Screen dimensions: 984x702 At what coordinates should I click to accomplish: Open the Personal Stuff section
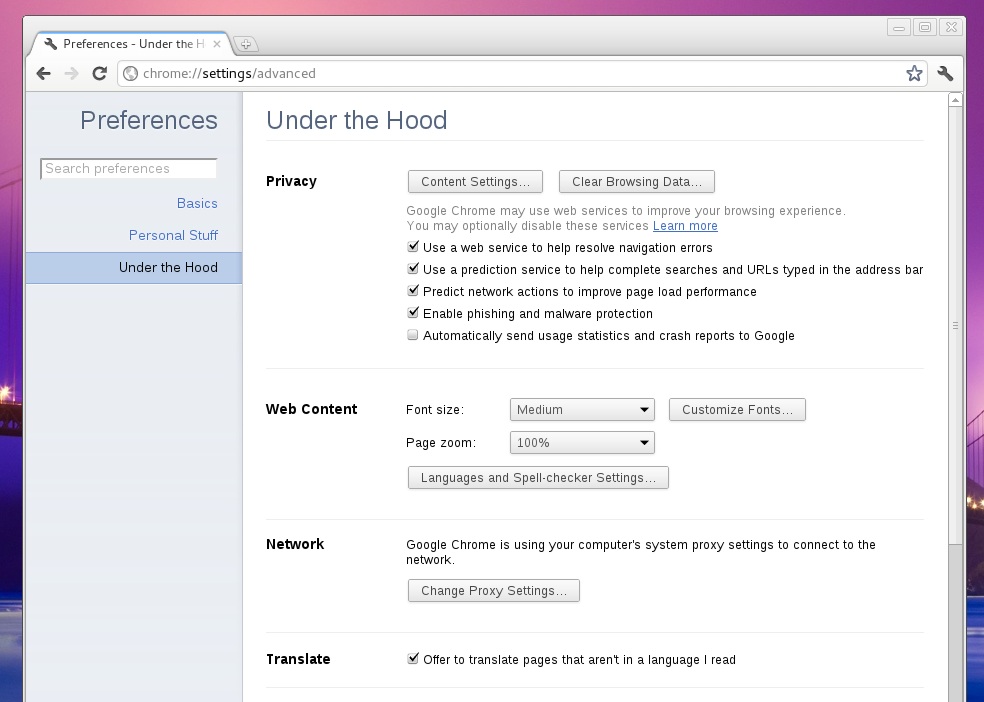coord(173,235)
